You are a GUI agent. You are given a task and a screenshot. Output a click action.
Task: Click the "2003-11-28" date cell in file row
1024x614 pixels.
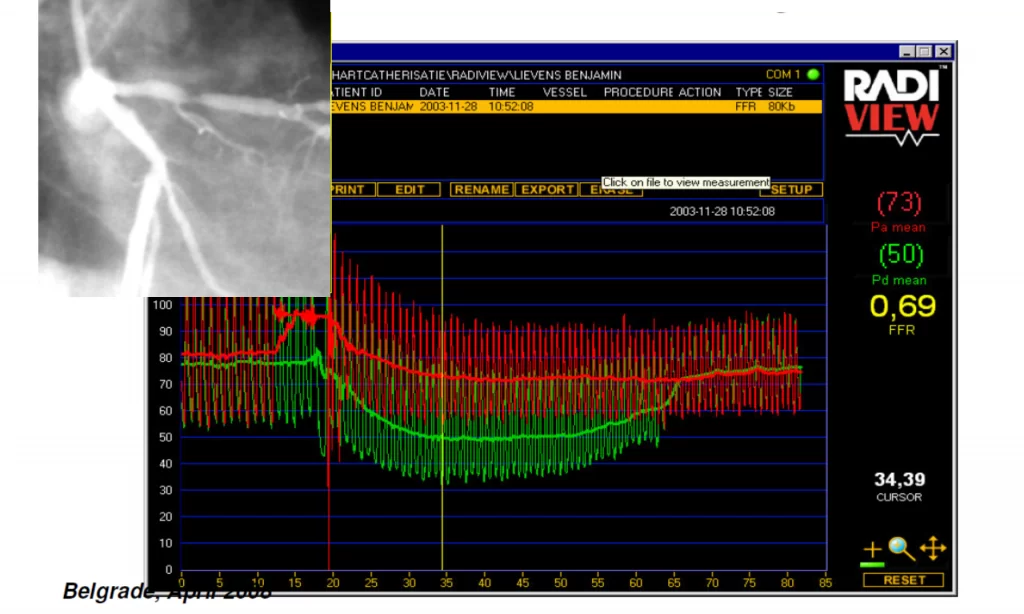449,106
